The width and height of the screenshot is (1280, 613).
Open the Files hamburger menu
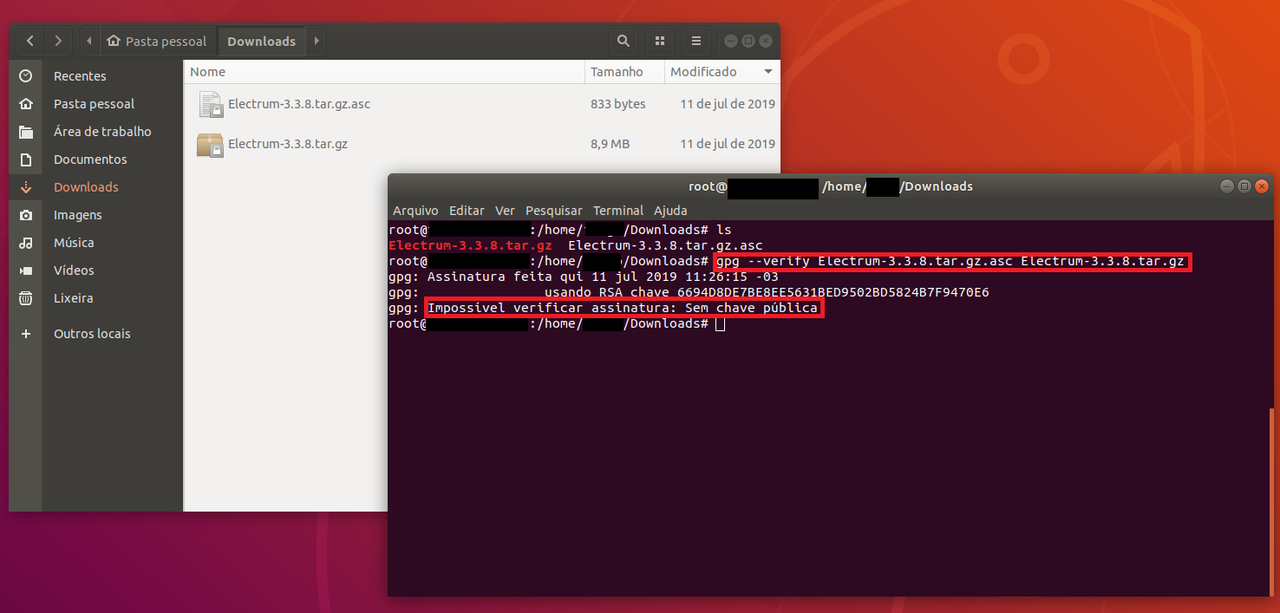(696, 41)
